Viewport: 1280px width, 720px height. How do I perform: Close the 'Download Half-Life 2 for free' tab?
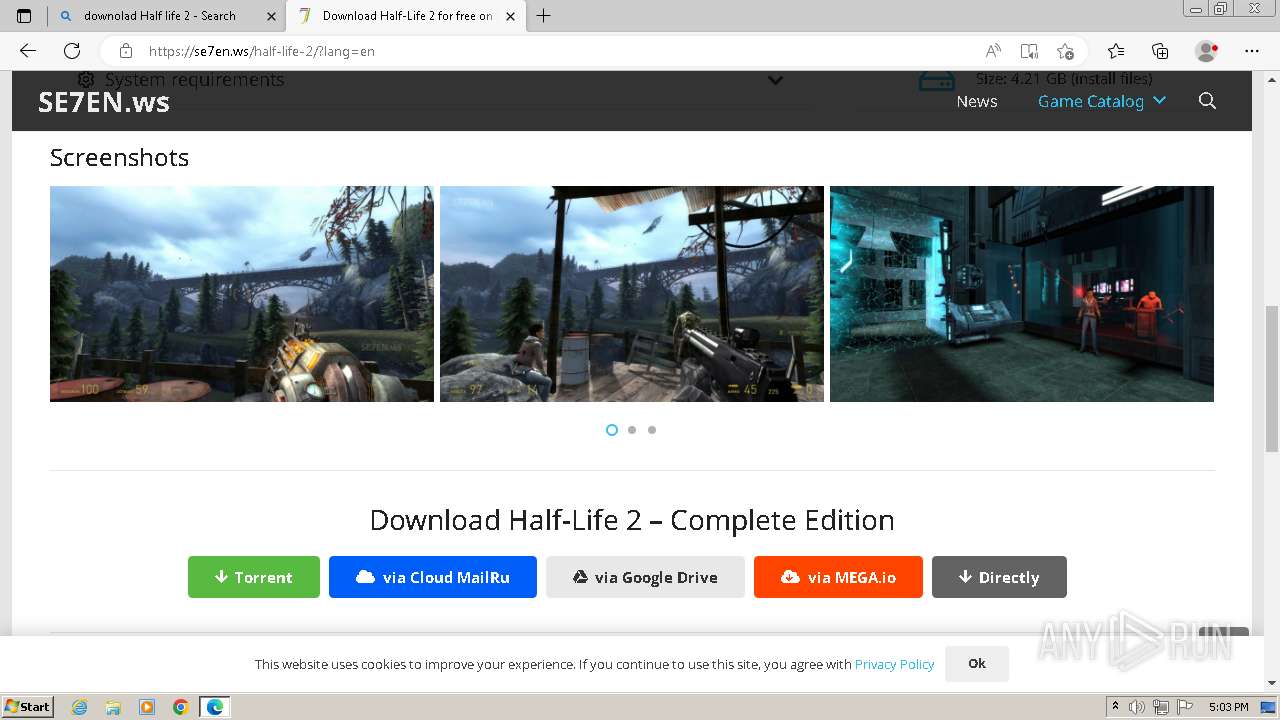tap(511, 16)
